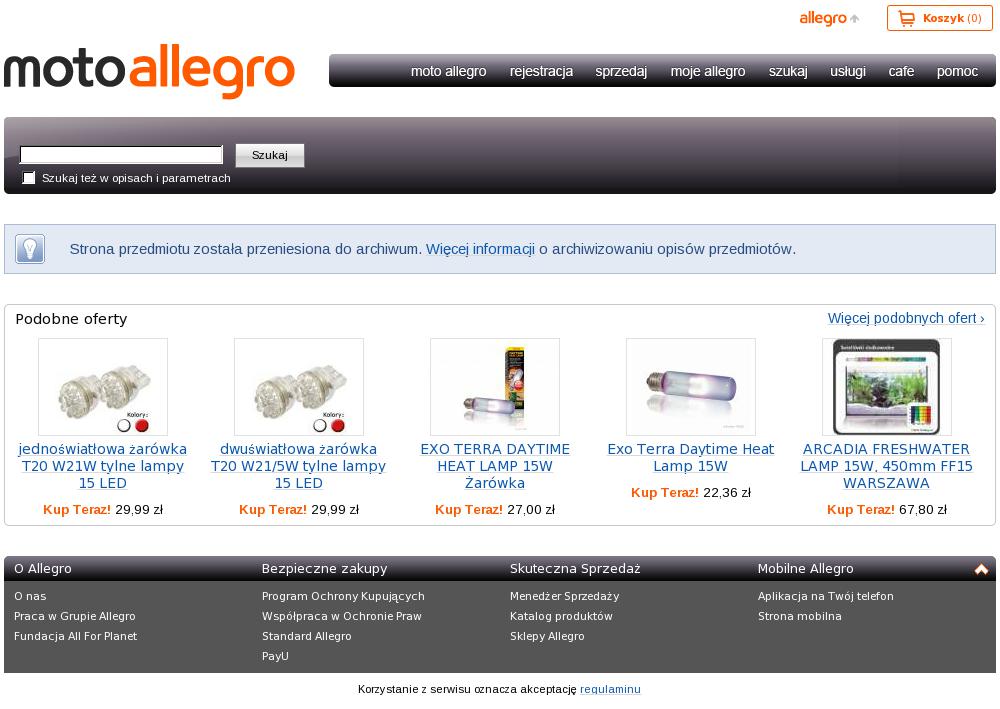Click the lightbulb info icon

30,249
